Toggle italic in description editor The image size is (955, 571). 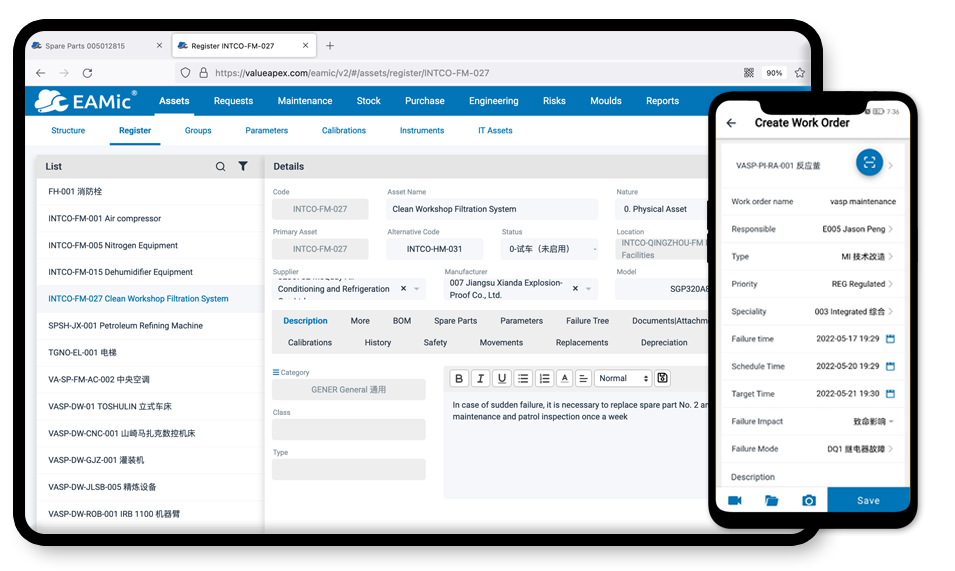pos(481,379)
